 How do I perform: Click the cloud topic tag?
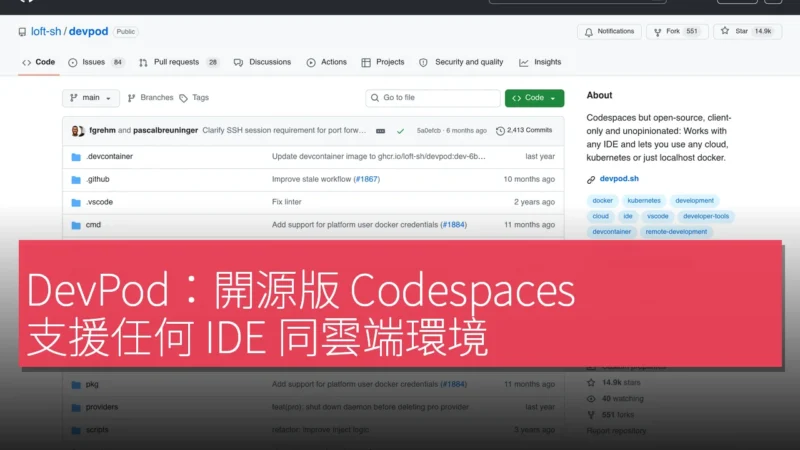[601, 216]
